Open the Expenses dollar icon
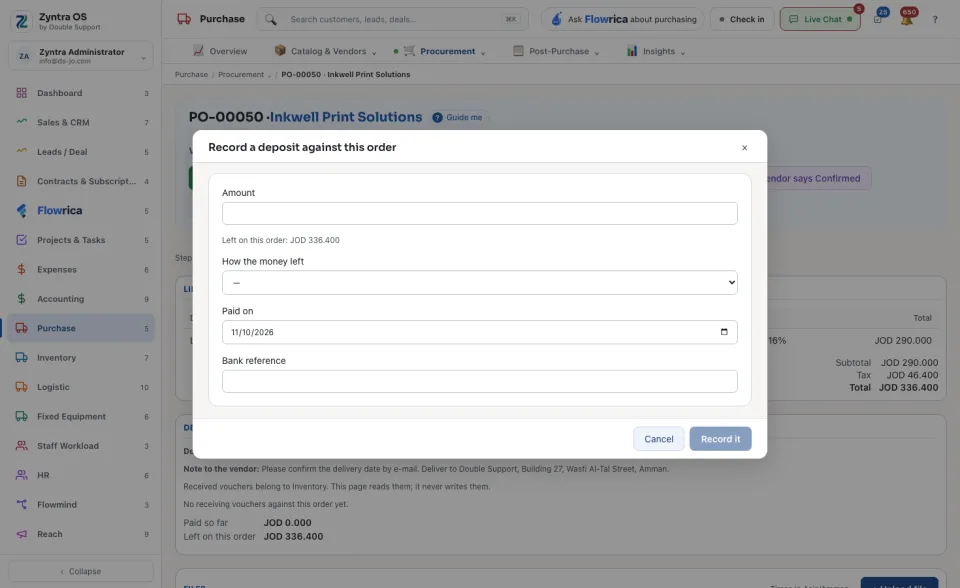The width and height of the screenshot is (960, 588). pos(21,269)
